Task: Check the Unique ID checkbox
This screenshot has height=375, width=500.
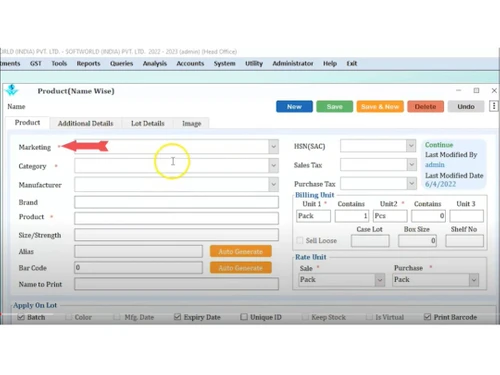Action: [x=244, y=317]
